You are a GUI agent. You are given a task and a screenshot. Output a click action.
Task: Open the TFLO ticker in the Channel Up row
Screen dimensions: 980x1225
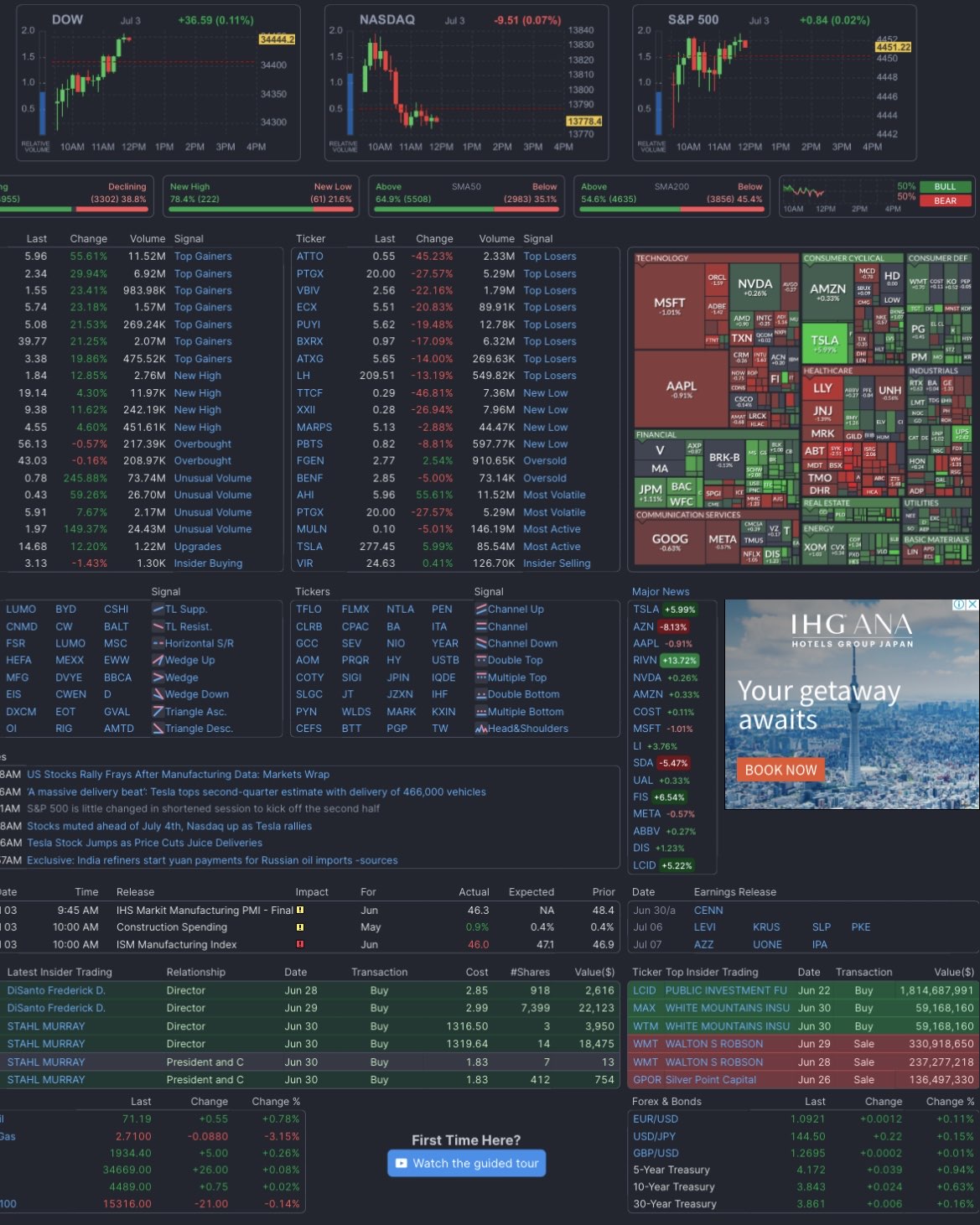(x=309, y=610)
